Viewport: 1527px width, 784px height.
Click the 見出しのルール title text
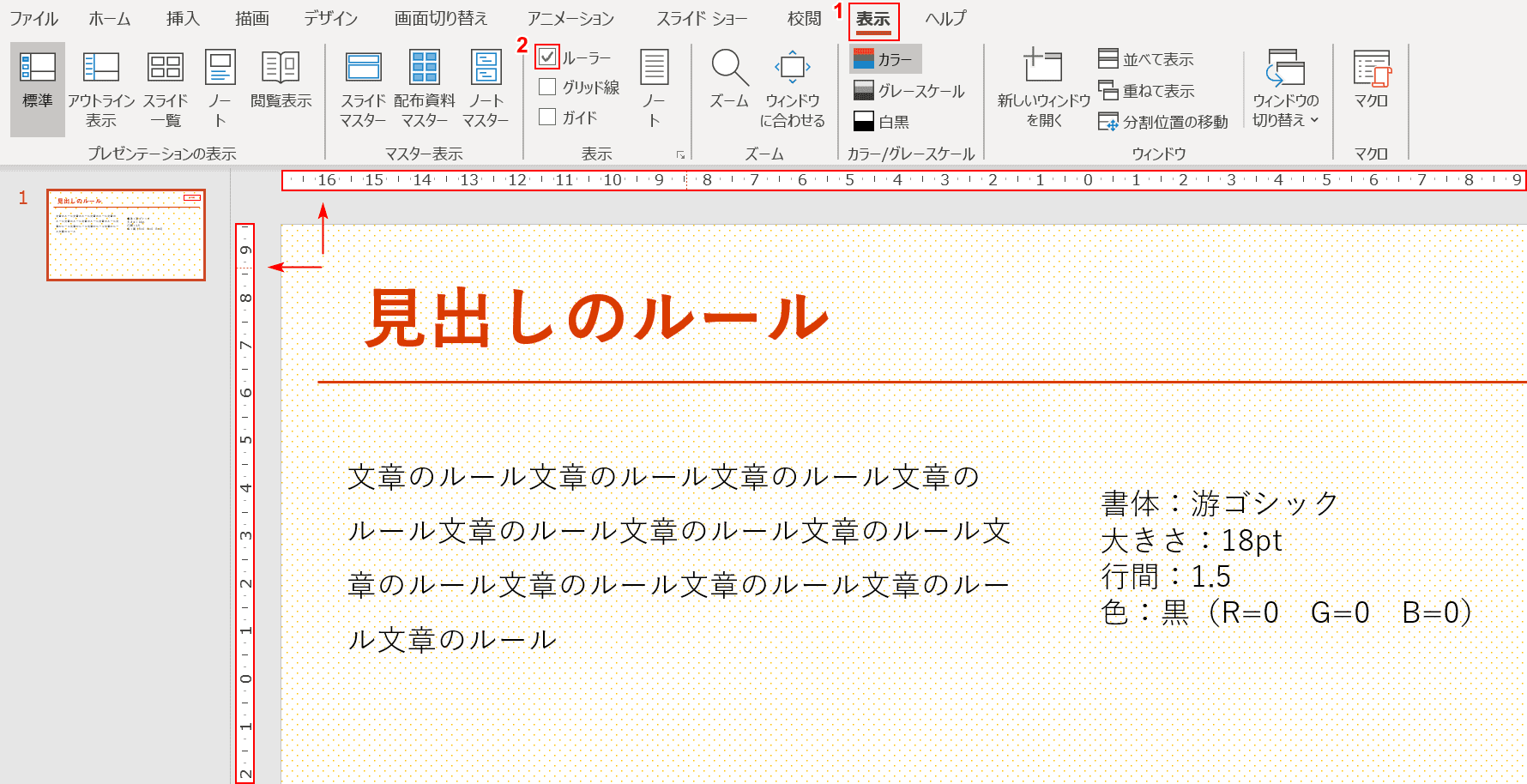(598, 318)
